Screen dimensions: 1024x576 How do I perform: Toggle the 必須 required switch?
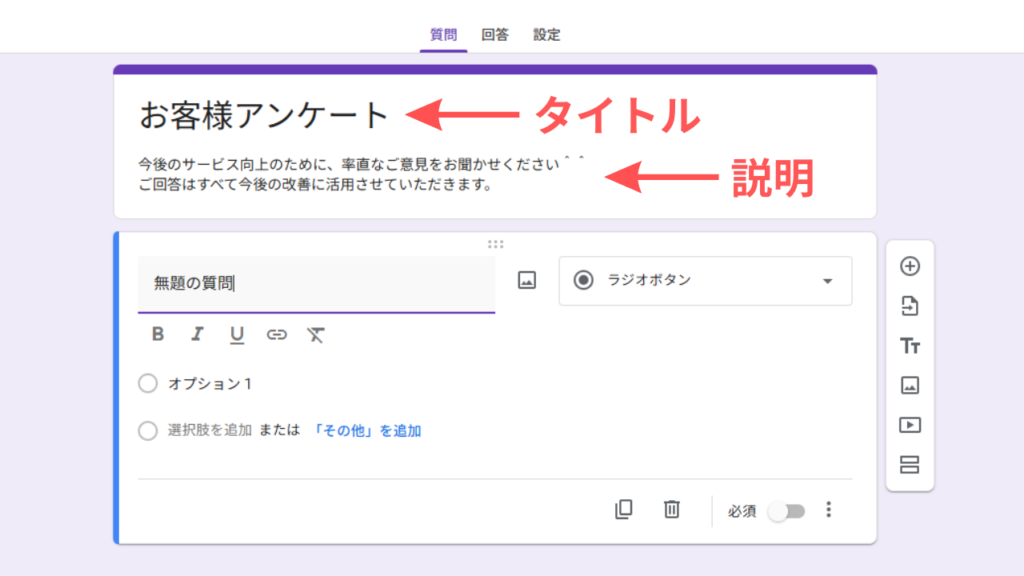click(786, 511)
